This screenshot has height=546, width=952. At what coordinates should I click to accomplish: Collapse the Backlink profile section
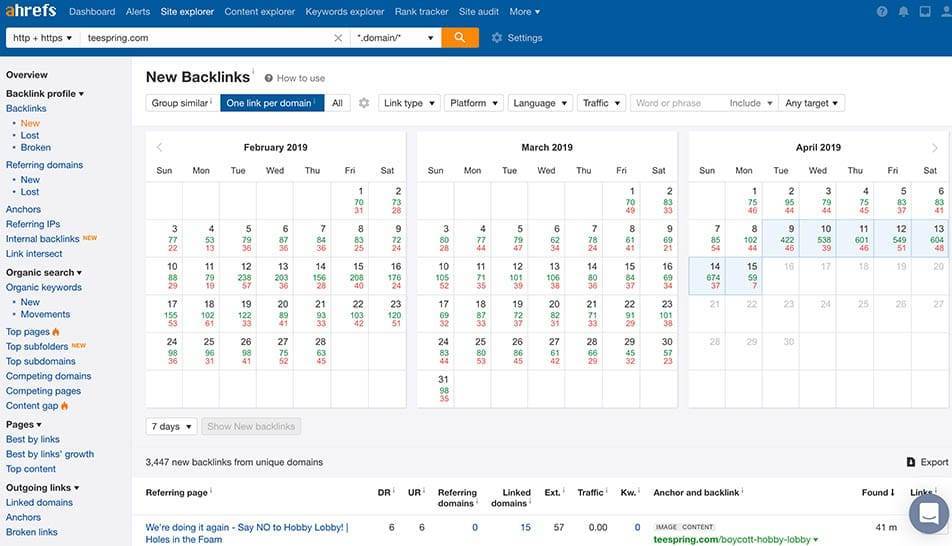pos(45,94)
